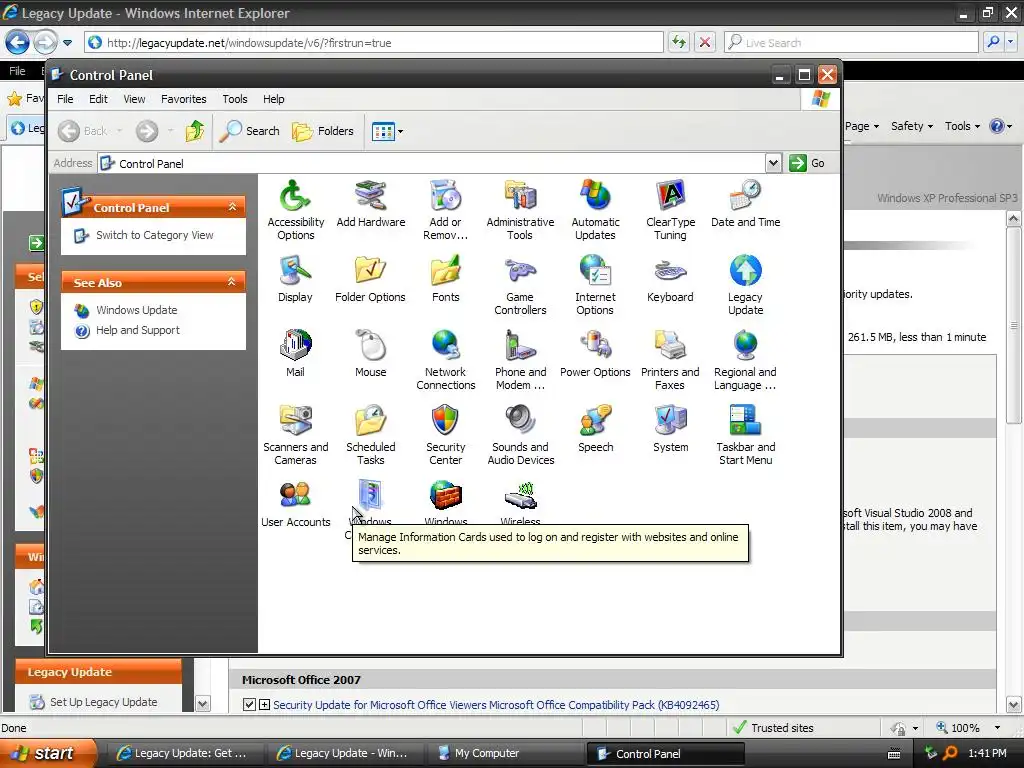Open User Accounts
Viewport: 1024px width, 768px height.
pyautogui.click(x=295, y=504)
